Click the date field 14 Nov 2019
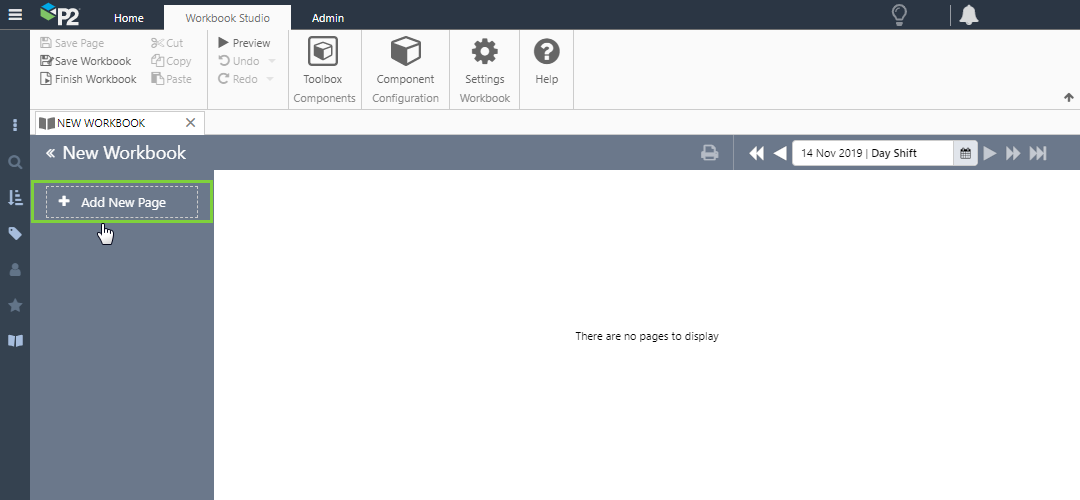 [x=873, y=153]
